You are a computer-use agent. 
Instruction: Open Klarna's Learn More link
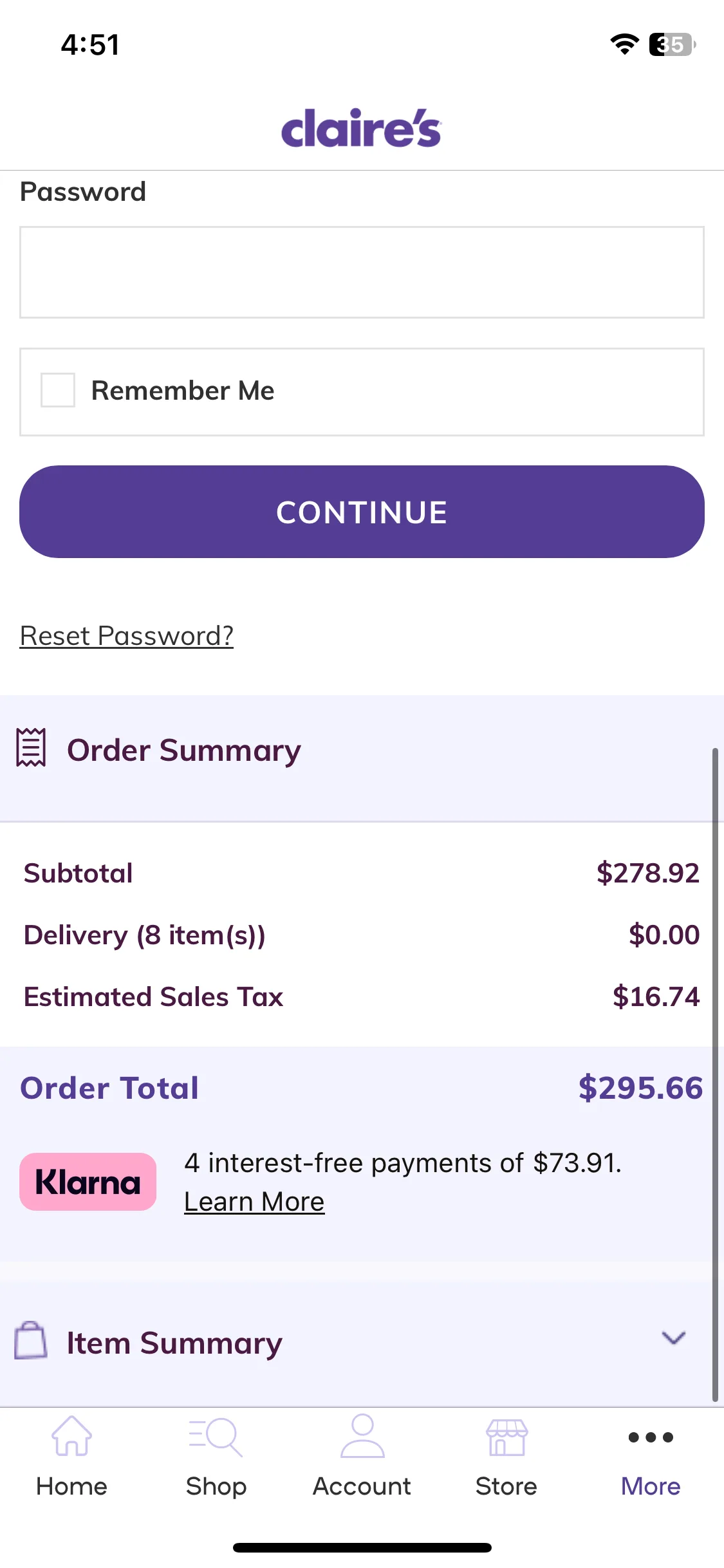254,1202
